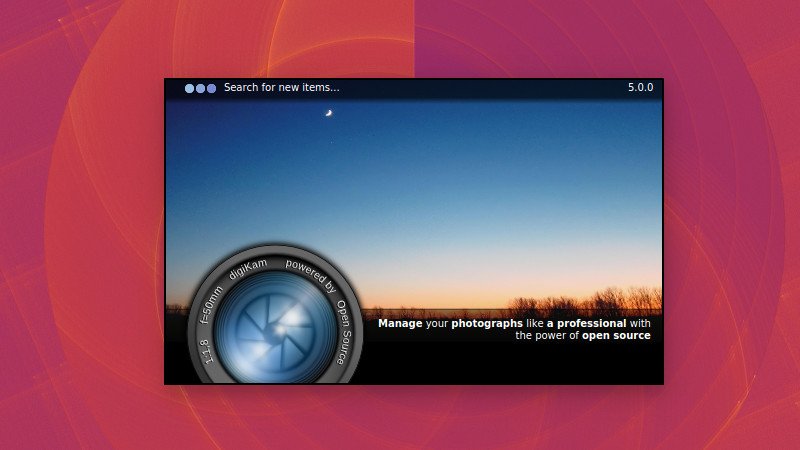800x450 pixels.
Task: Click the 5.0.0 version number
Action: 640,87
